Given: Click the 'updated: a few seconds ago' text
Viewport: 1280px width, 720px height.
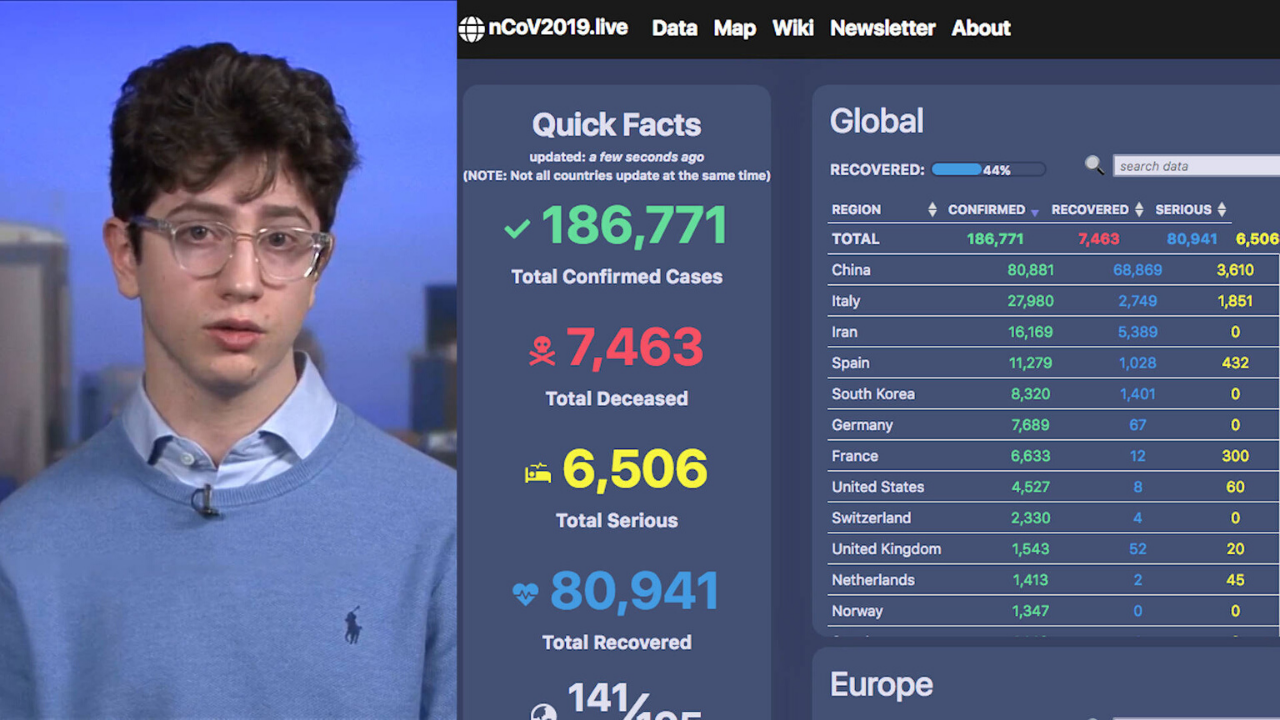Looking at the screenshot, I should coord(617,157).
